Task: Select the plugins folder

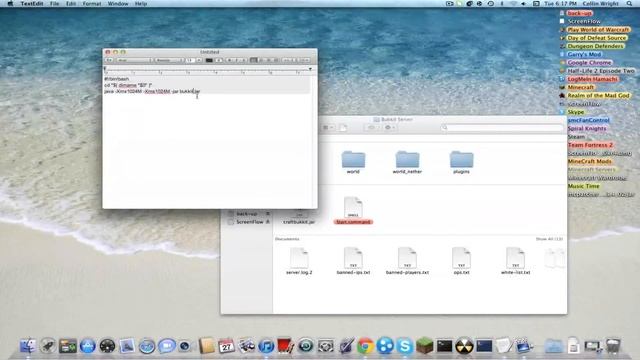Action: coord(461,162)
